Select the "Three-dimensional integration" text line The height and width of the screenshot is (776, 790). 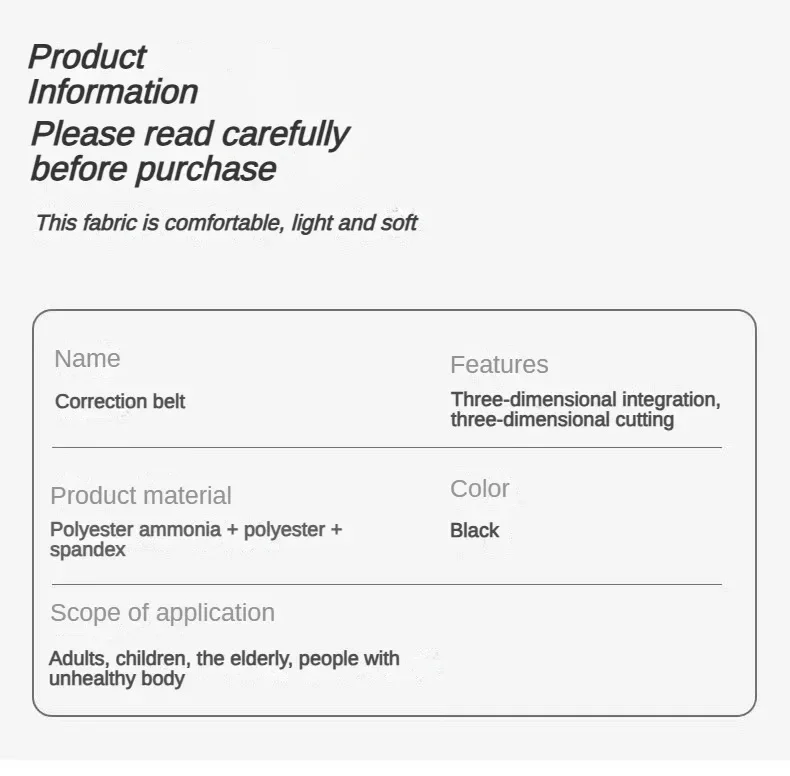click(585, 399)
